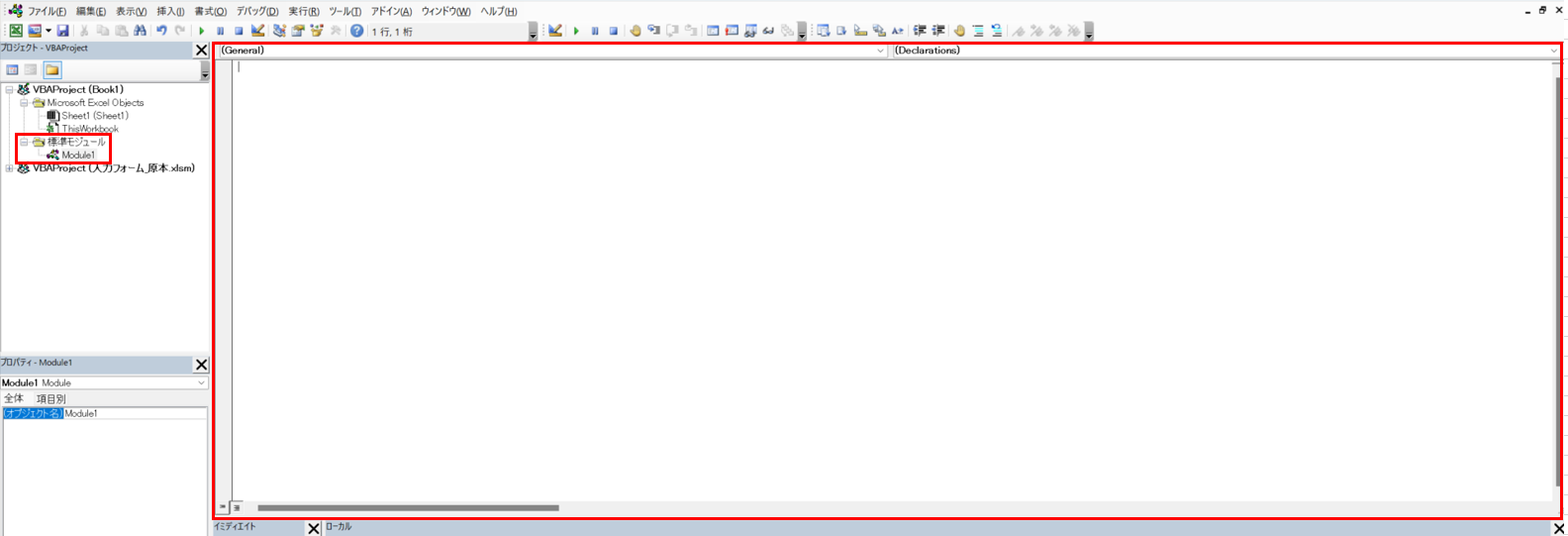Viewport: 1568px width, 536px height.
Task: Click the code window horizontal scrollbar
Action: coord(408,508)
